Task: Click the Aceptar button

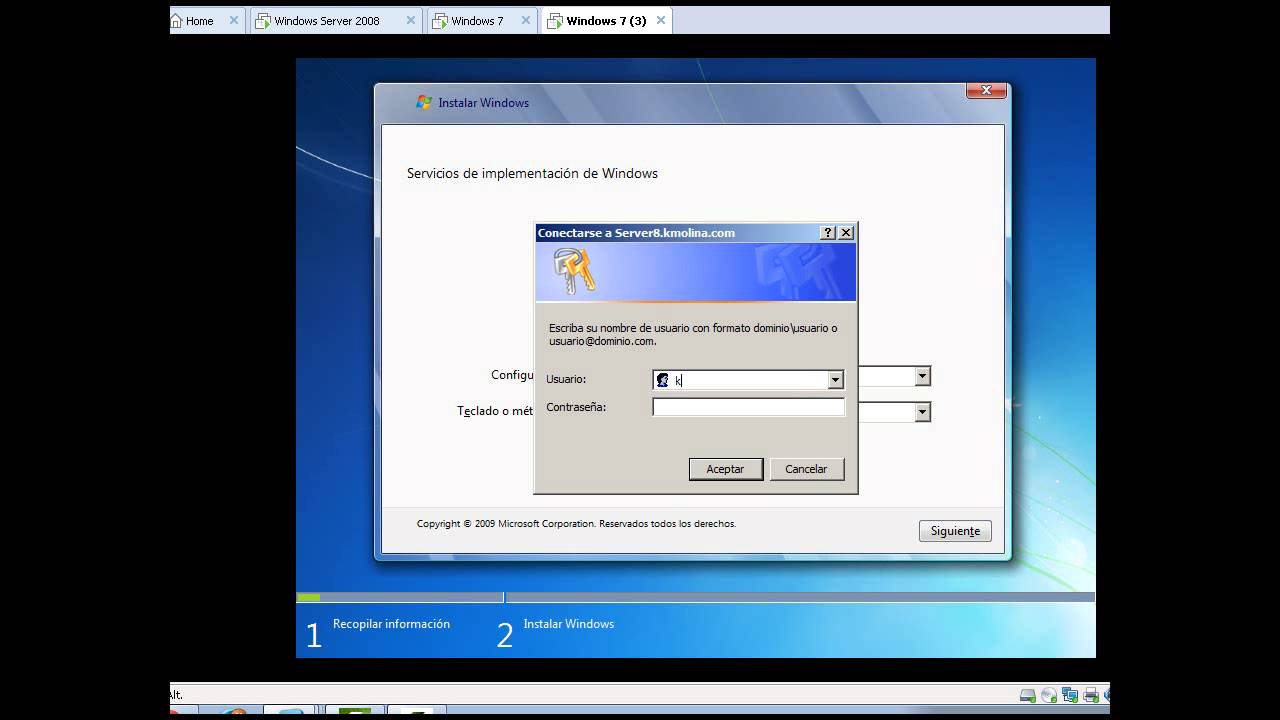Action: coord(726,469)
